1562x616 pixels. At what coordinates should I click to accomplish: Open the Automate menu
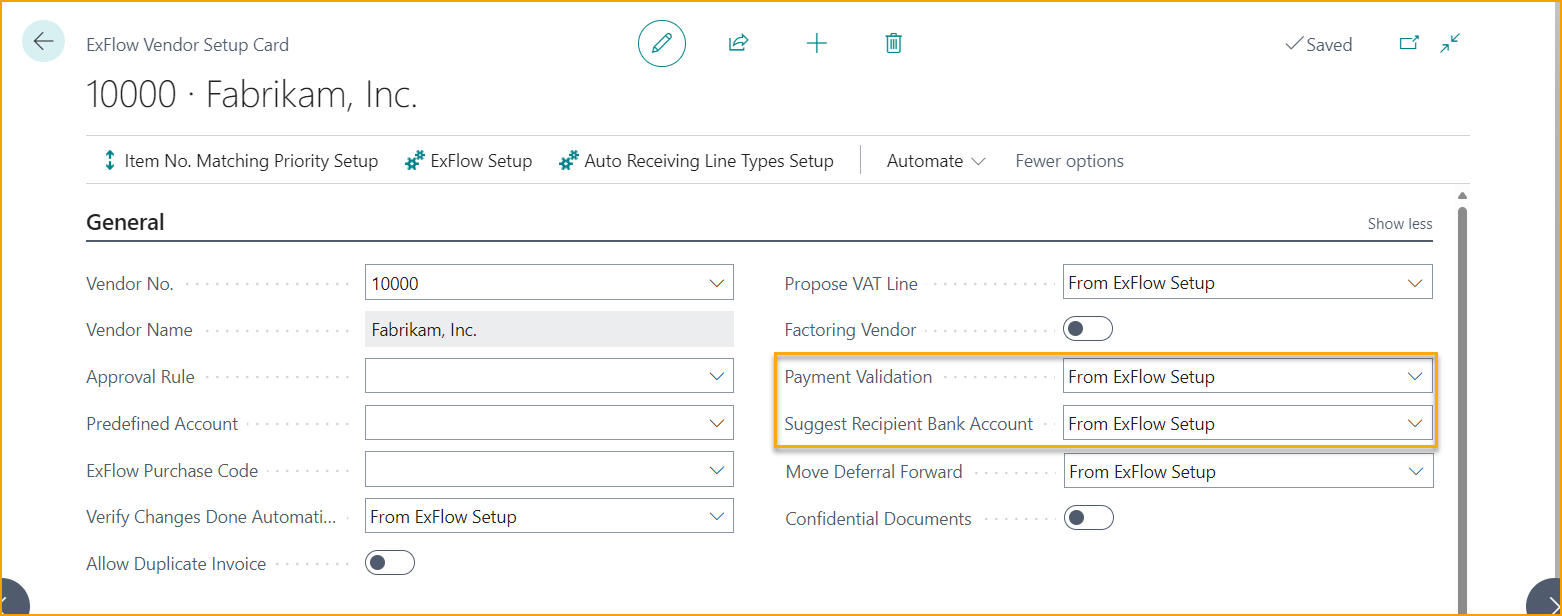[x=934, y=160]
